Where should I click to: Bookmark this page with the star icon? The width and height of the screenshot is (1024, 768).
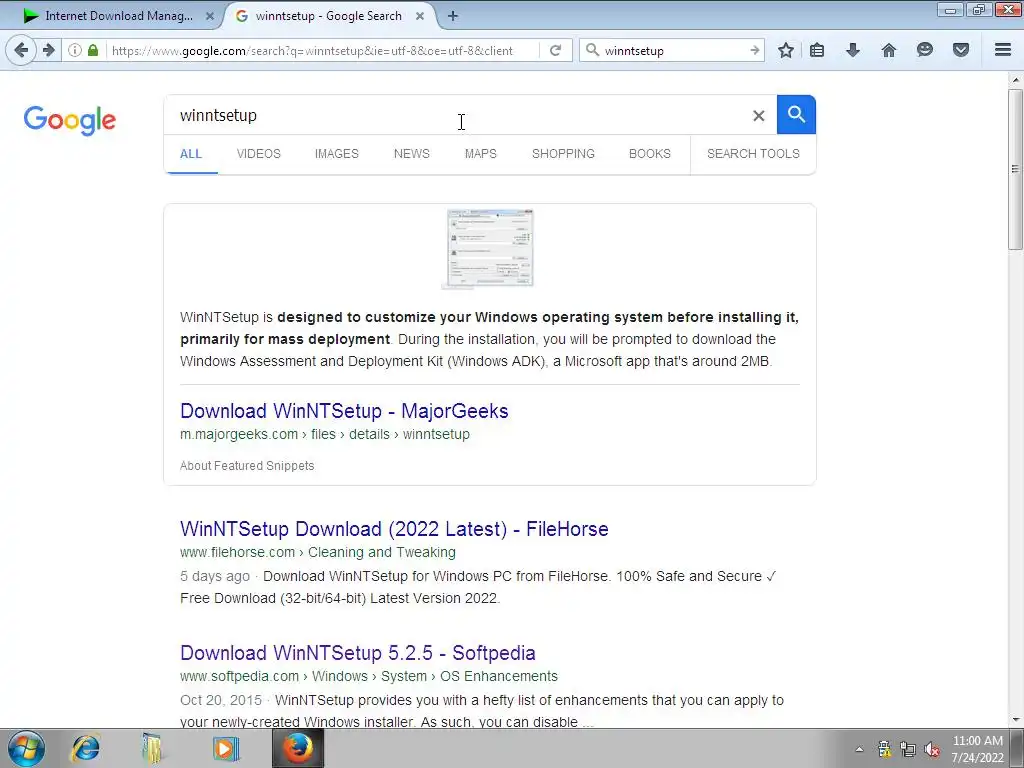coord(786,50)
